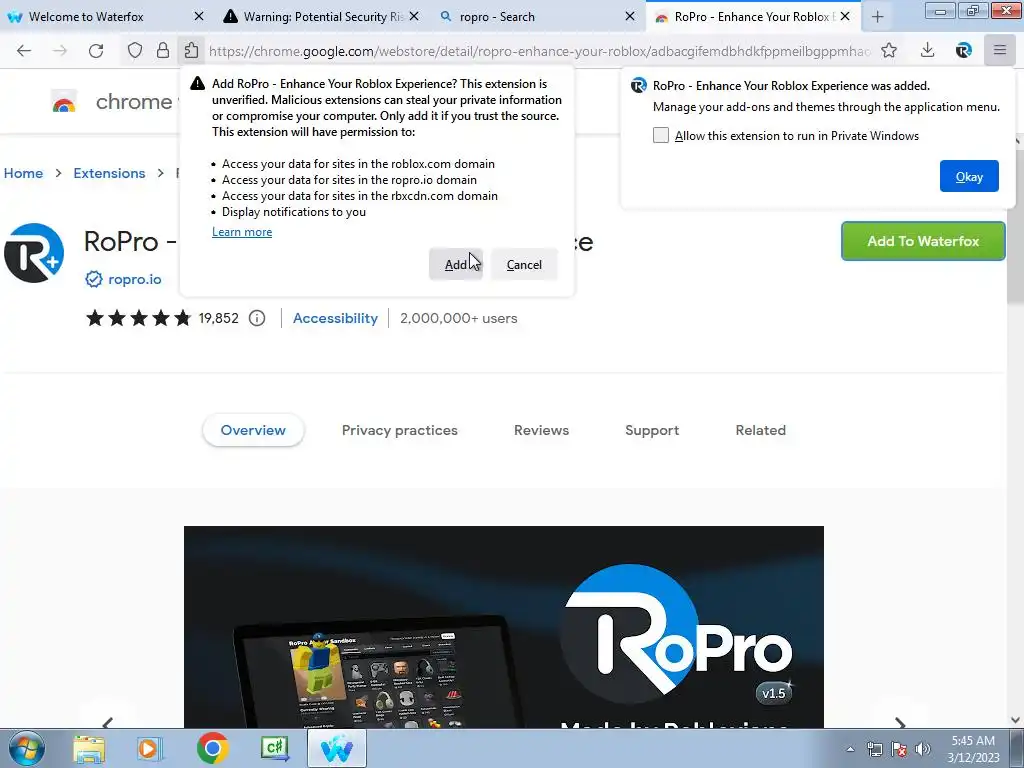Open a new tab with the plus button
This screenshot has height=768, width=1024.
[878, 17]
